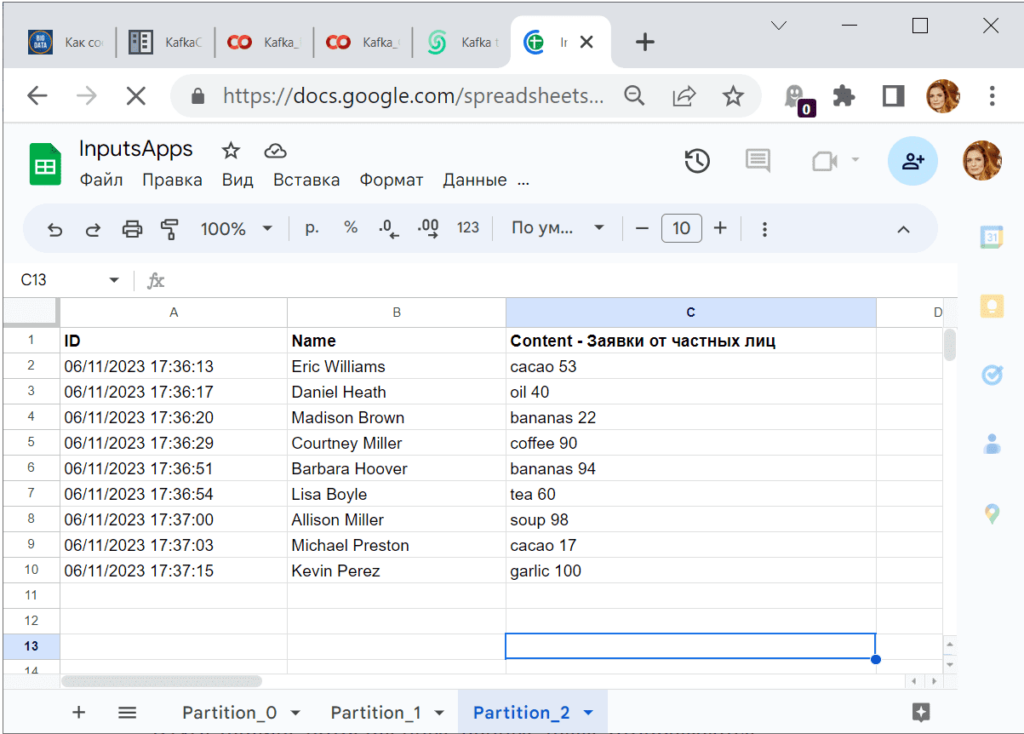
Task: Star the InputsApps spreadsheet
Action: (x=231, y=149)
